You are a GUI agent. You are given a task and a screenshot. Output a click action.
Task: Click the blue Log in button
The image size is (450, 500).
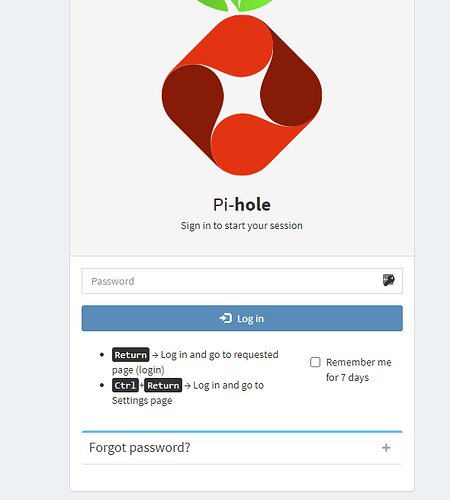coord(242,318)
